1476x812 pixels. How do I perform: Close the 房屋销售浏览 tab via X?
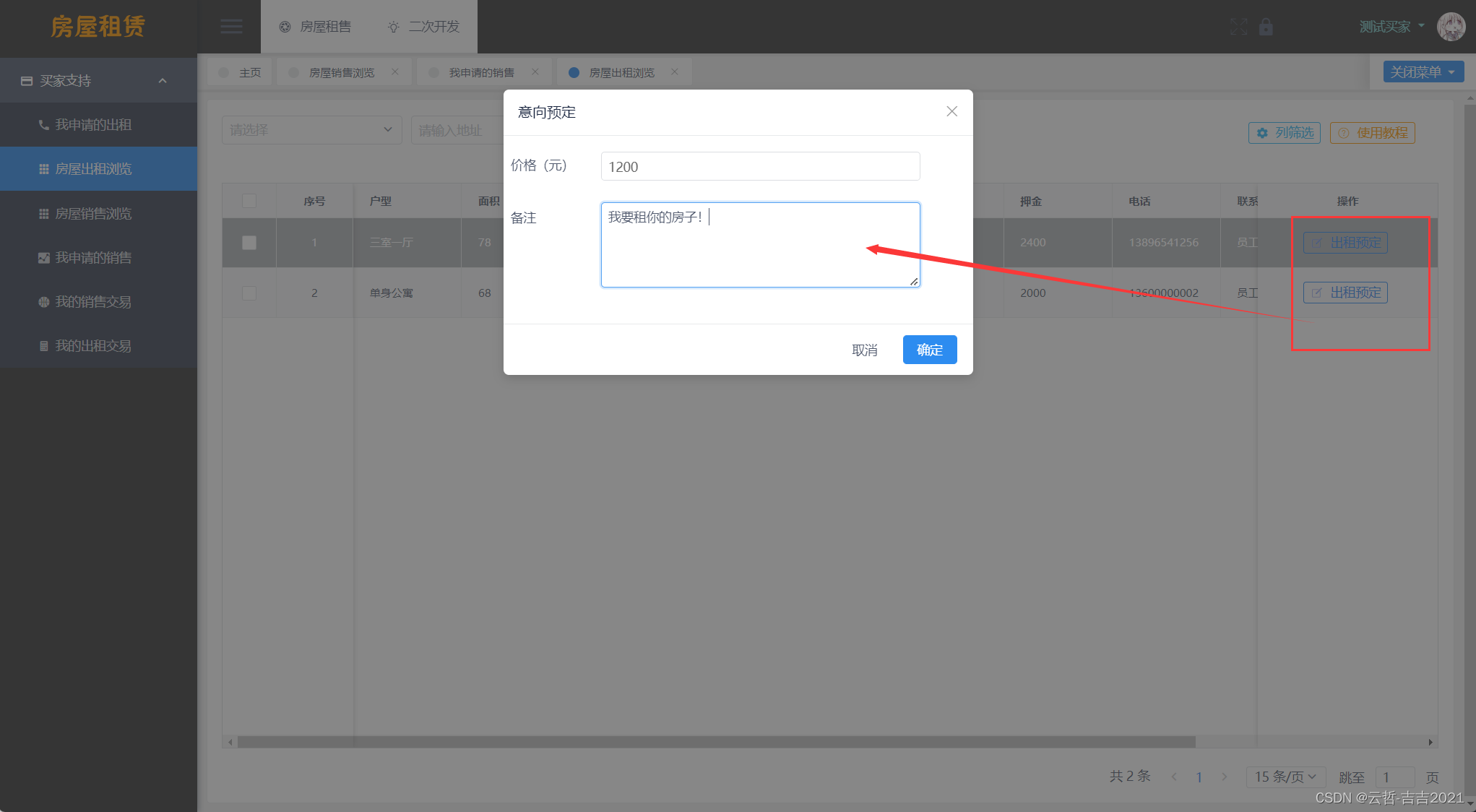[395, 72]
